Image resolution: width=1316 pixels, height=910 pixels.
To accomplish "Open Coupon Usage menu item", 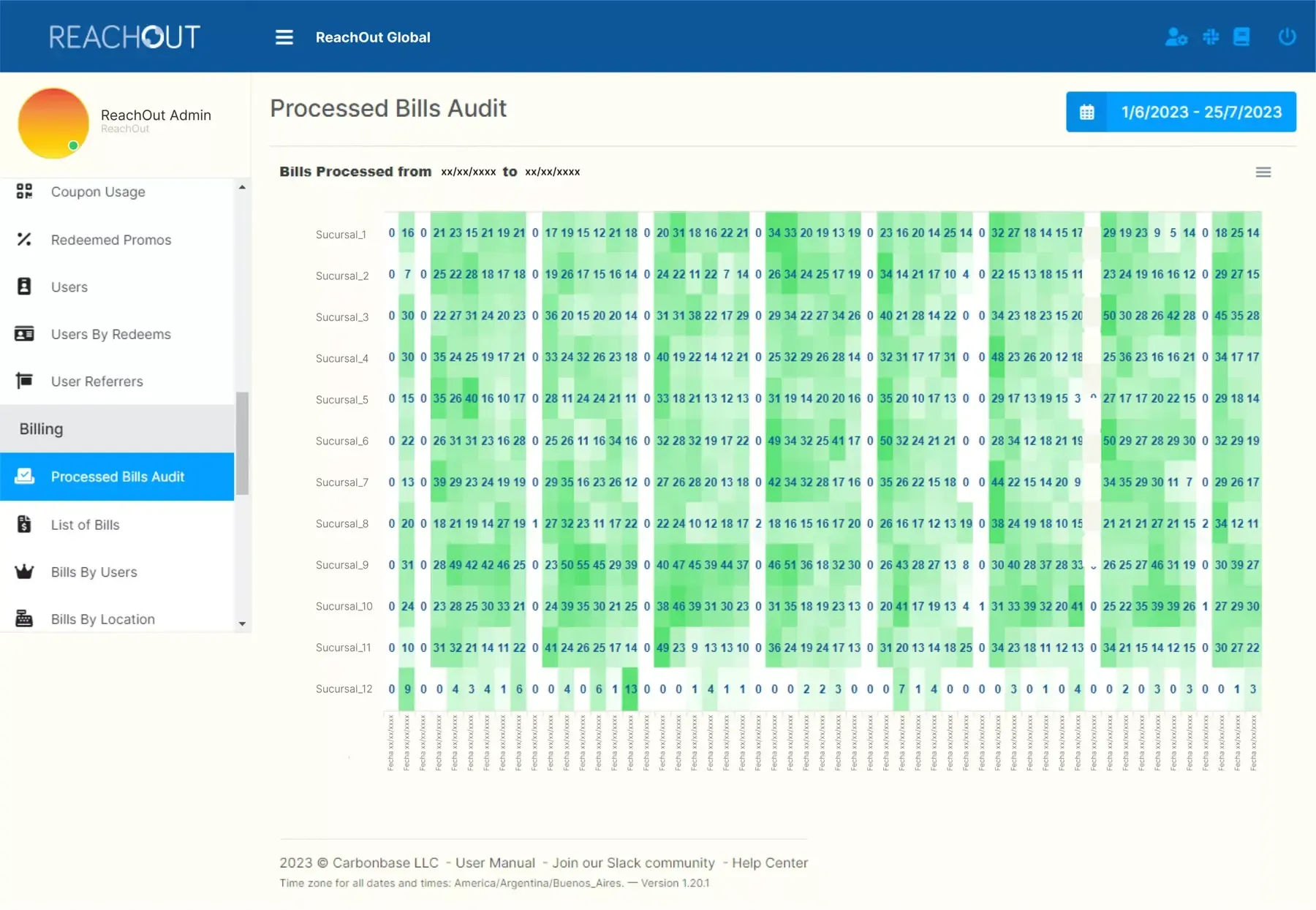I will [x=117, y=192].
